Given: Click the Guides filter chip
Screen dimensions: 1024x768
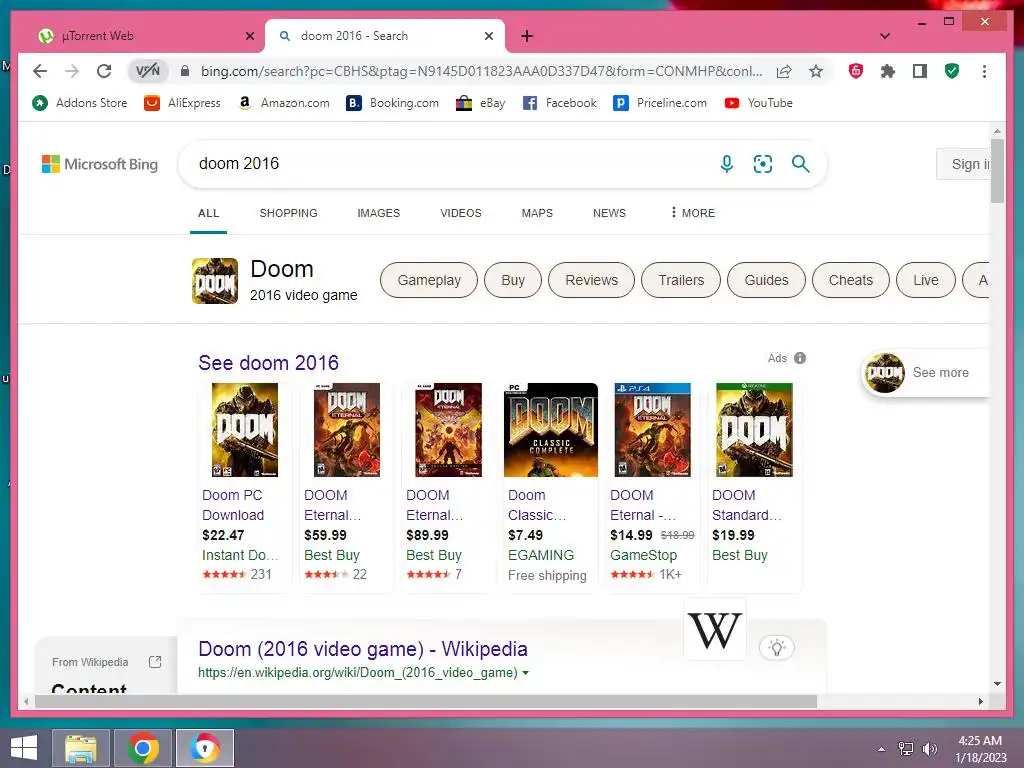Looking at the screenshot, I should (766, 280).
